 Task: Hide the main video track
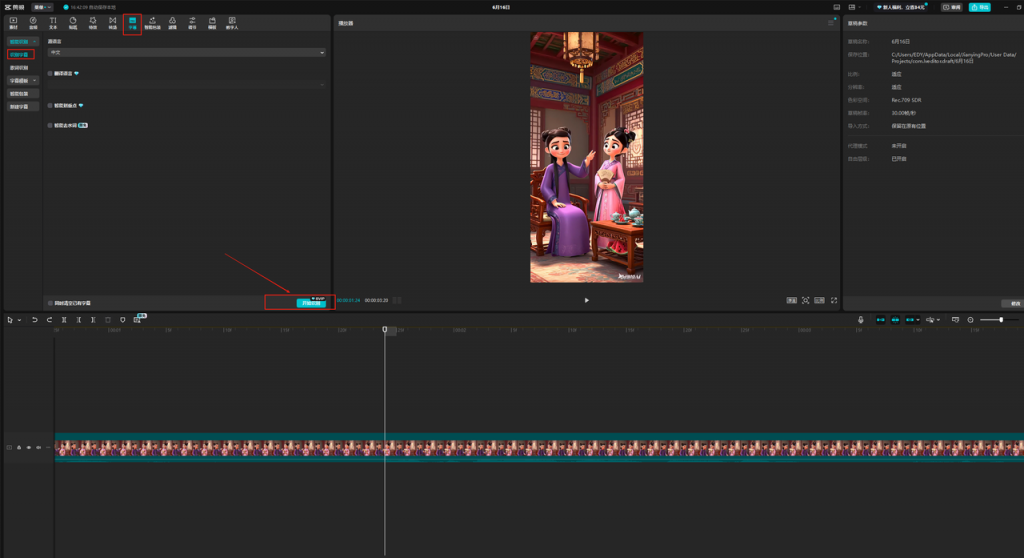[x=29, y=448]
